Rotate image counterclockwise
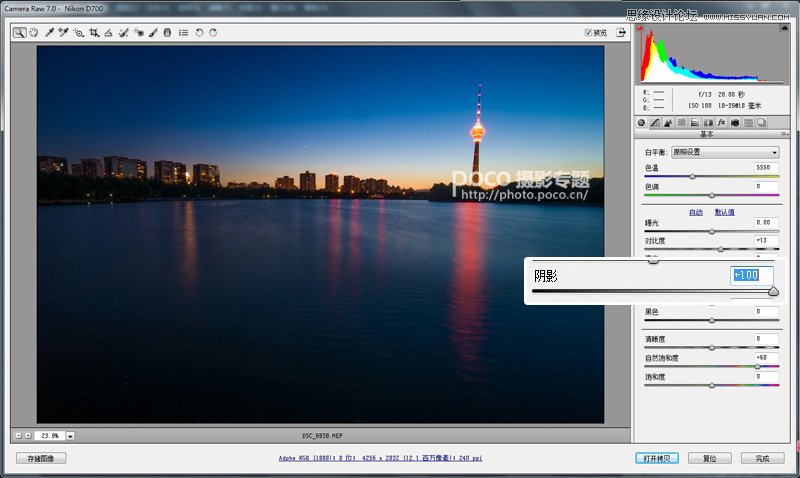 click(x=199, y=32)
